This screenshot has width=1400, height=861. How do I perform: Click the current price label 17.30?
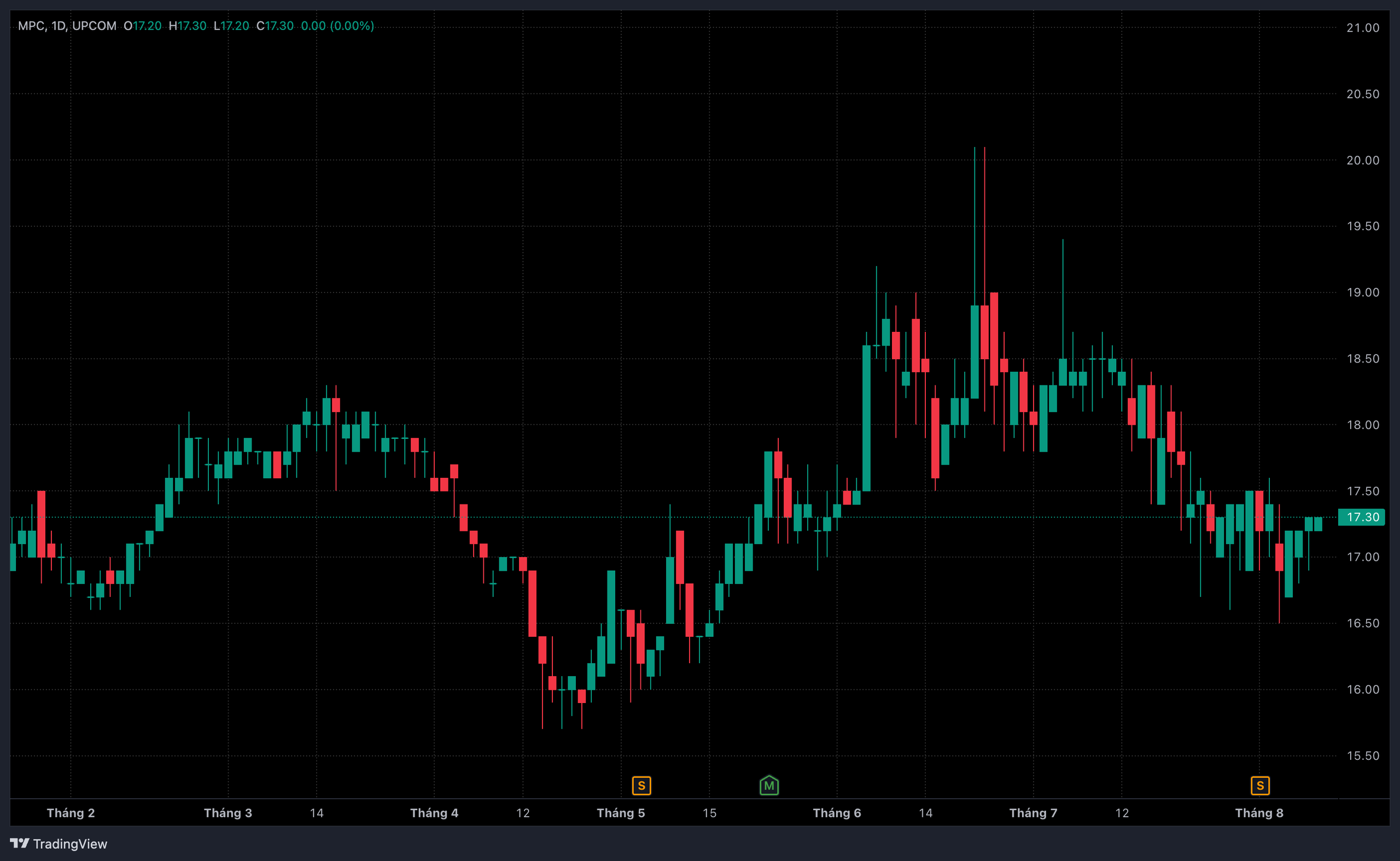coord(1361,517)
